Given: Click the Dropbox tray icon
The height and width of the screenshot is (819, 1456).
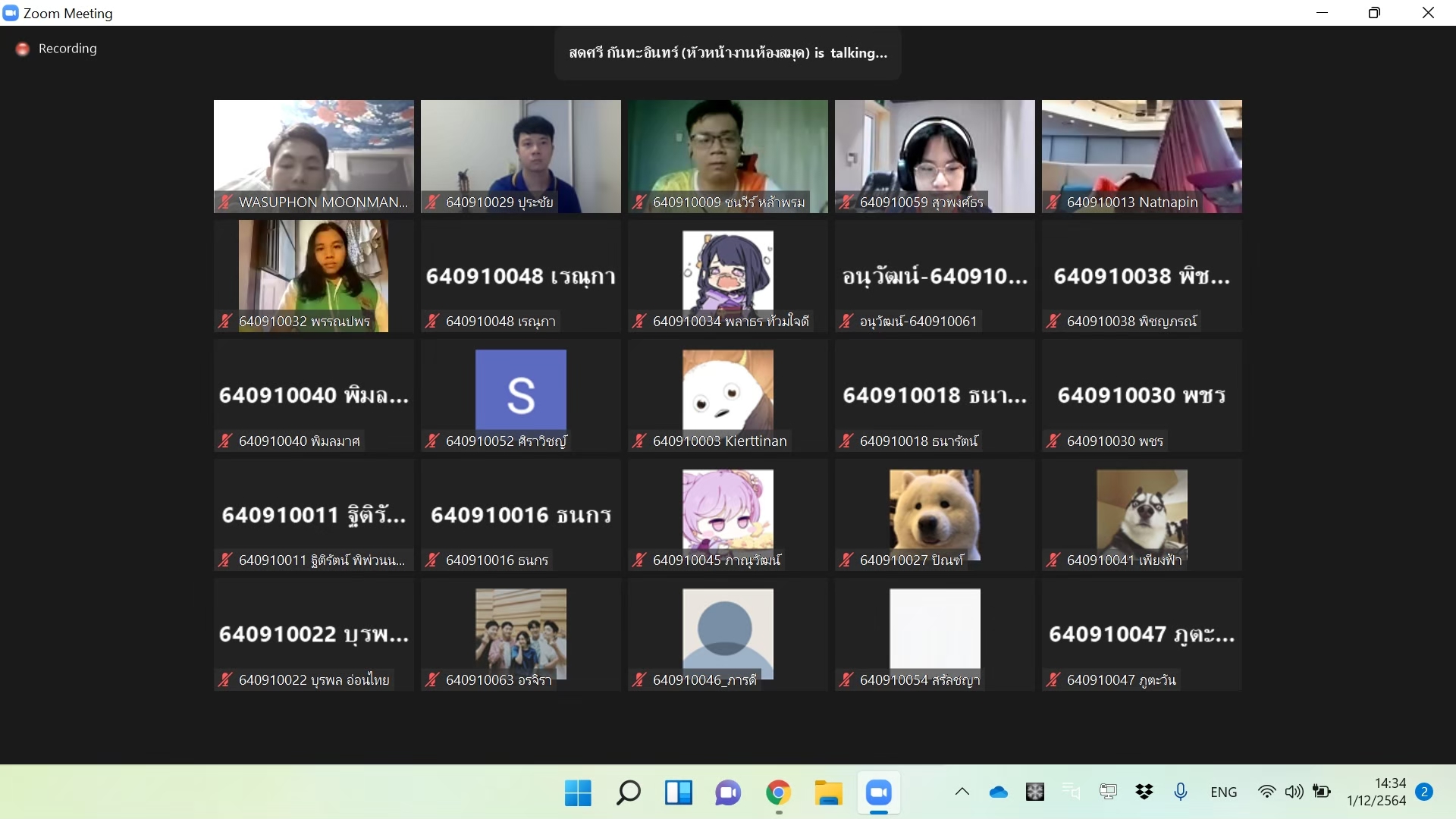Looking at the screenshot, I should coord(1144,792).
